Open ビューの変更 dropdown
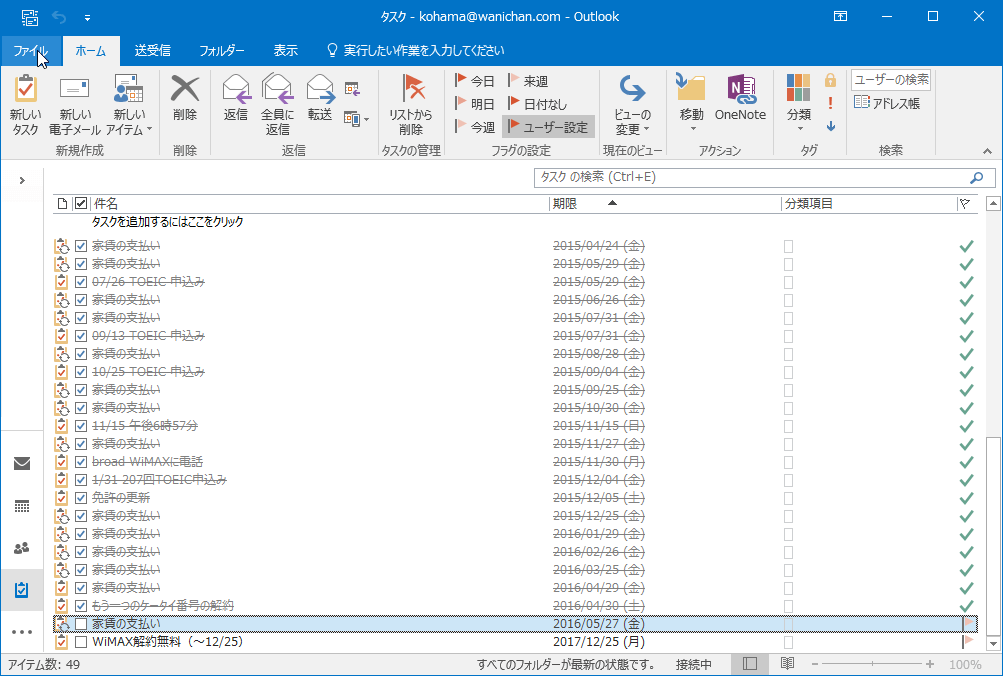1003x676 pixels. (x=633, y=105)
